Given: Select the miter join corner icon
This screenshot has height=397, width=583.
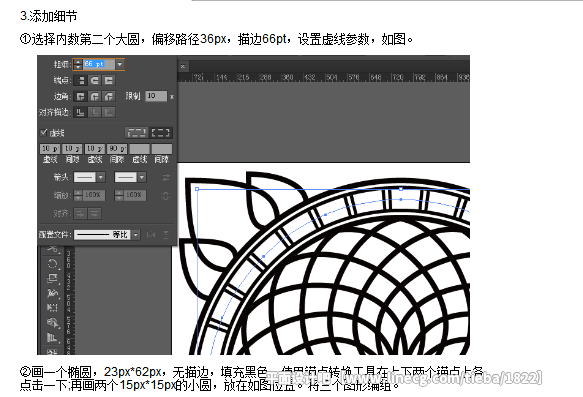Looking at the screenshot, I should pos(81,97).
